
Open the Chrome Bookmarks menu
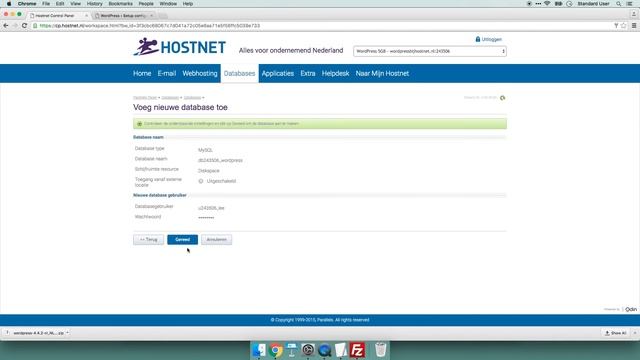tap(120, 4)
